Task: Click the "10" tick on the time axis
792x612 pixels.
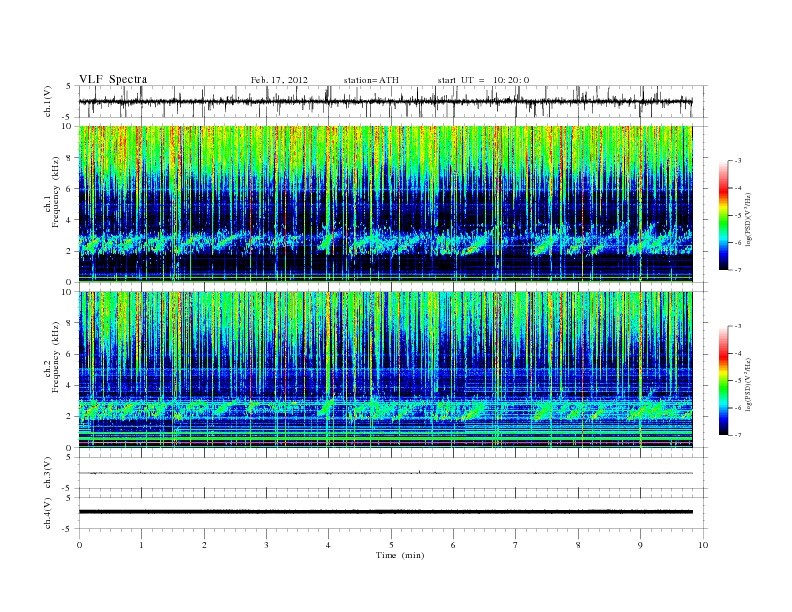Action: tap(703, 545)
